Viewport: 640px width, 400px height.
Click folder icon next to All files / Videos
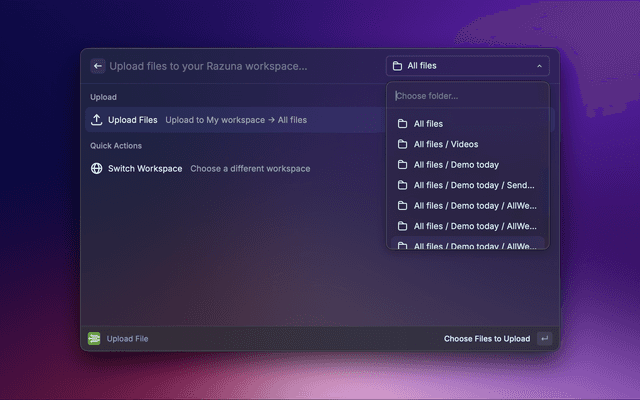click(x=402, y=144)
